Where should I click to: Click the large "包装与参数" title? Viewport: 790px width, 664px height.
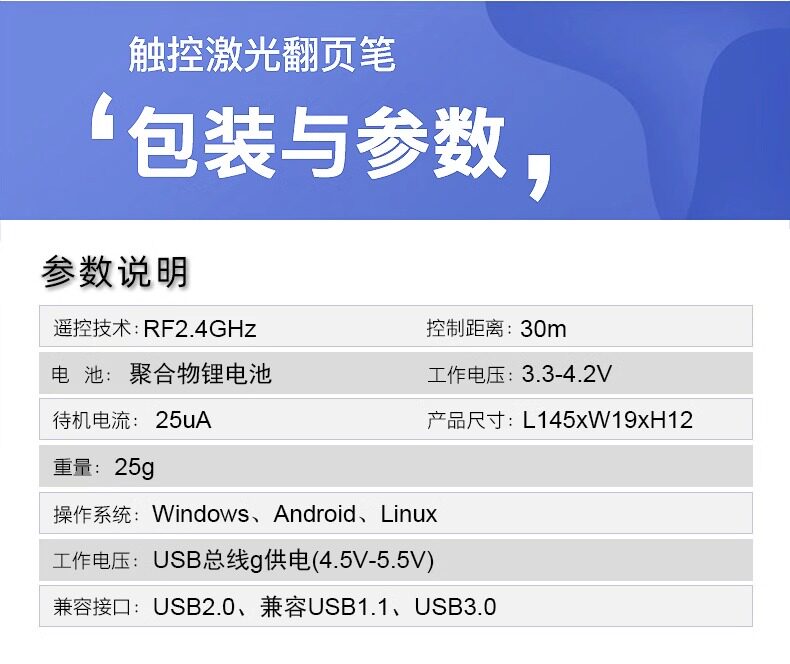click(319, 141)
